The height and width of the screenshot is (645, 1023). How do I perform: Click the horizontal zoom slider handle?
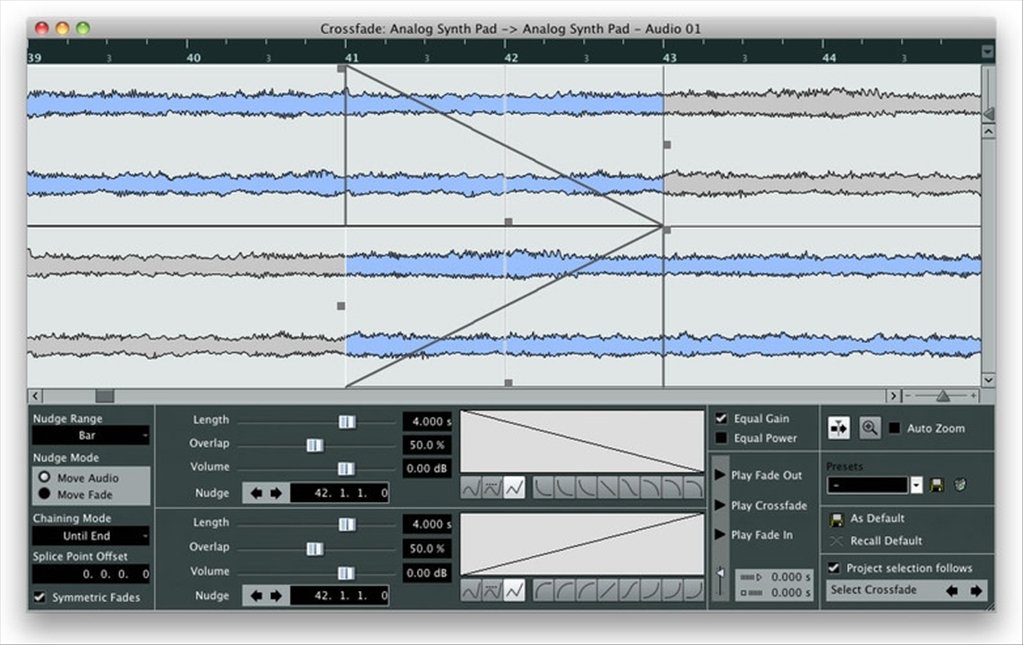pos(943,396)
